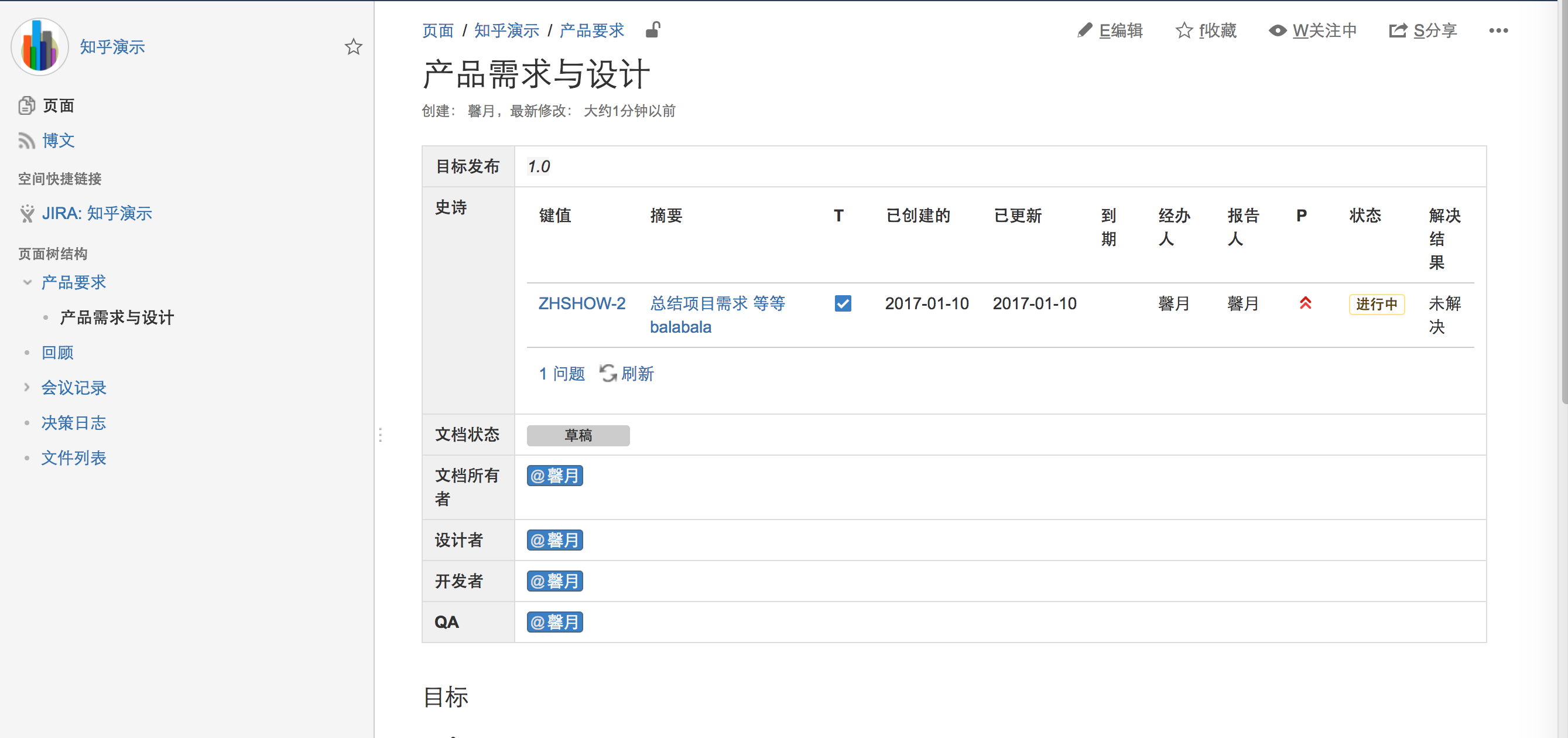
Task: Click the 1 问题 link below the table
Action: click(560, 373)
